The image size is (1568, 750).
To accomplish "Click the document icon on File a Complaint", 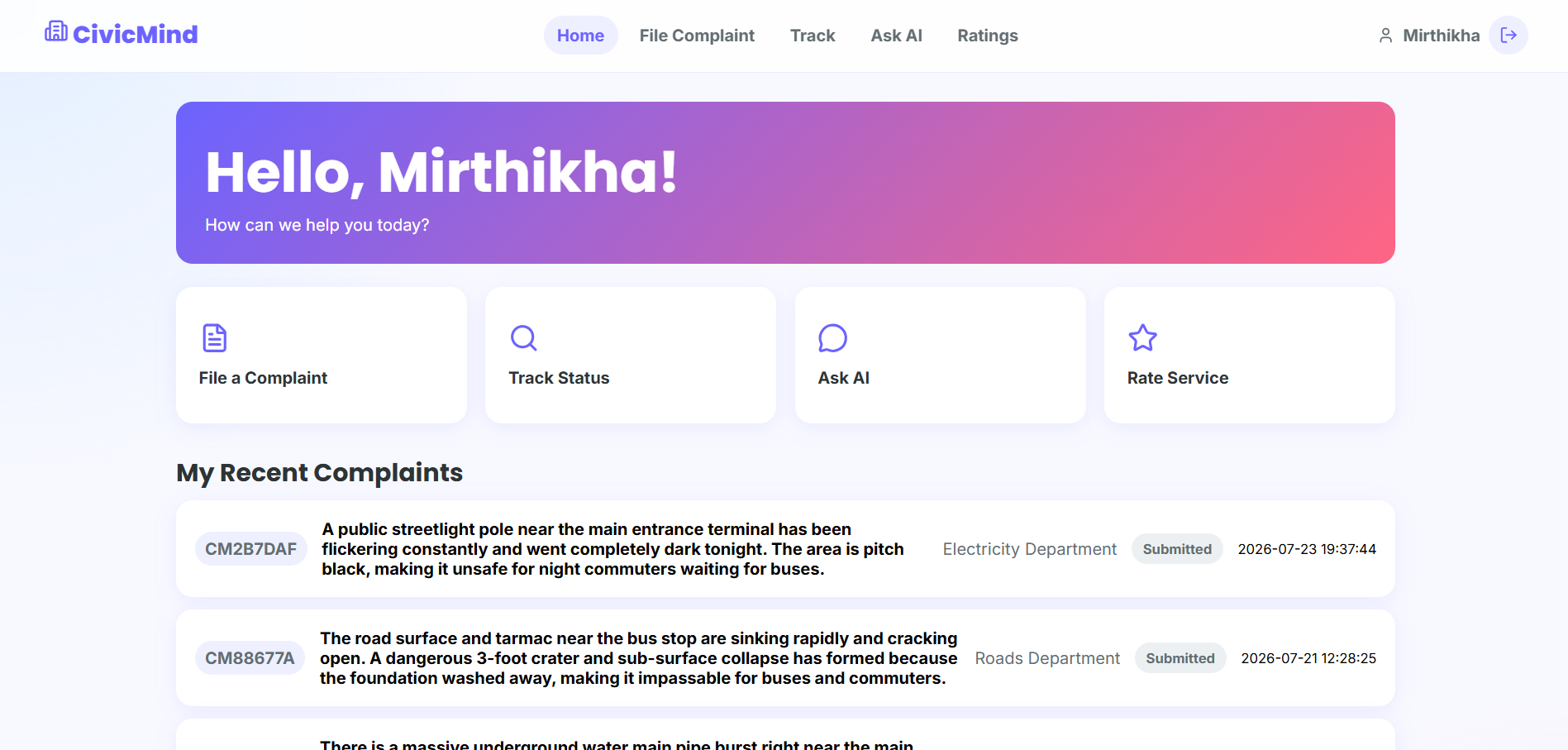I will [215, 337].
